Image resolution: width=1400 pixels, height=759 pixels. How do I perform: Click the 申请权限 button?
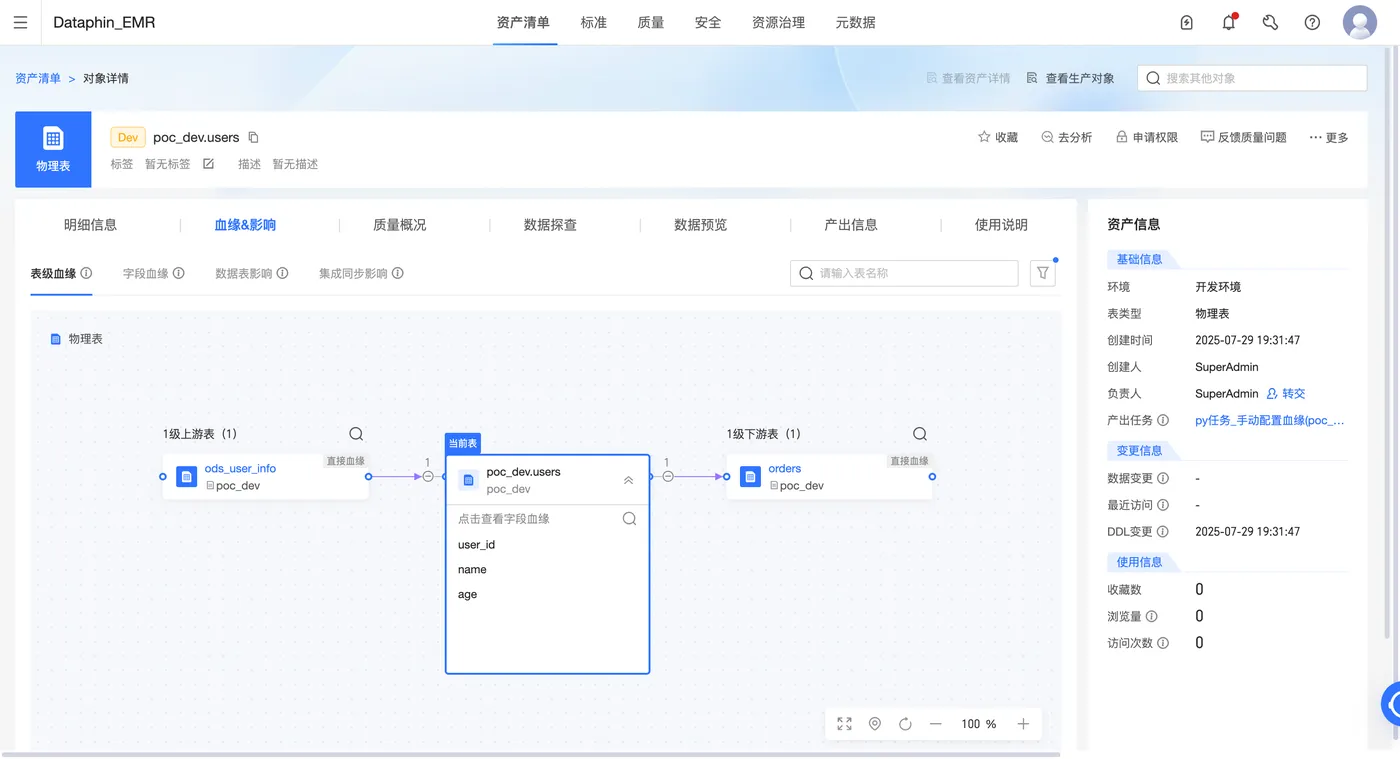coord(1147,137)
